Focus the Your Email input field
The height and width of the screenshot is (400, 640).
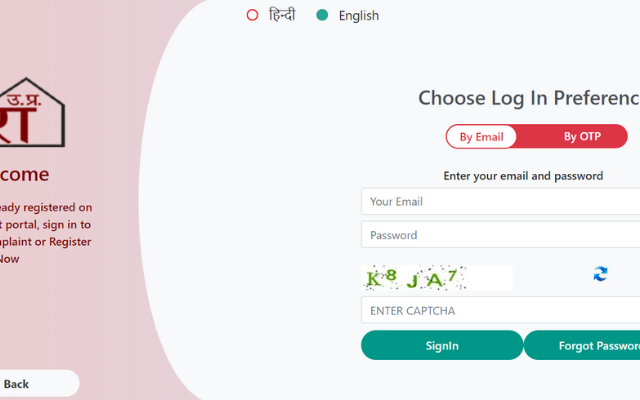pos(500,202)
